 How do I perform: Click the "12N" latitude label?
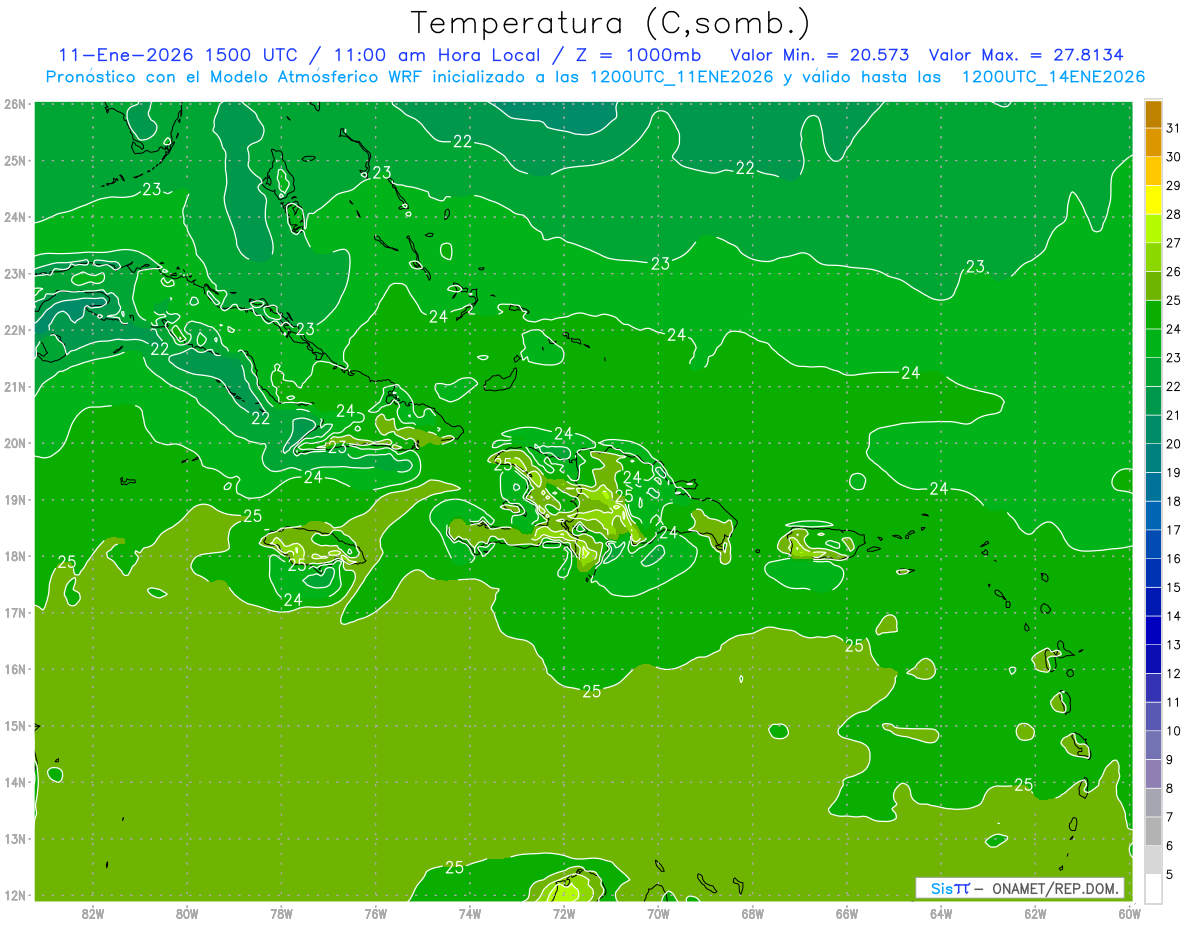(x=14, y=895)
